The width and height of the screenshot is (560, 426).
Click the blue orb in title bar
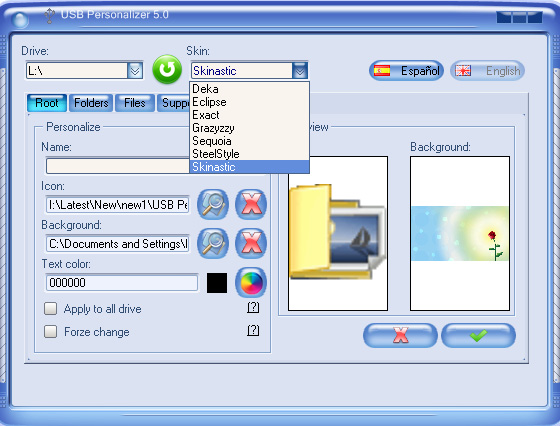[20, 20]
